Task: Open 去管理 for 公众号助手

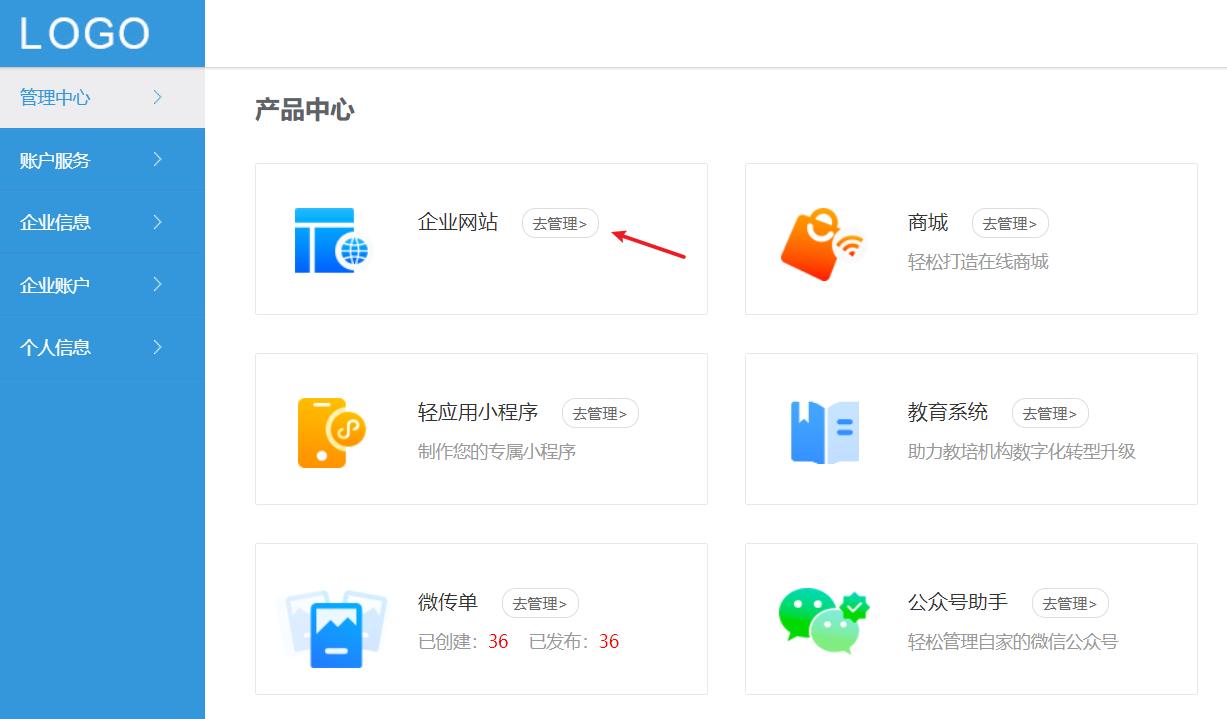Action: (1069, 603)
